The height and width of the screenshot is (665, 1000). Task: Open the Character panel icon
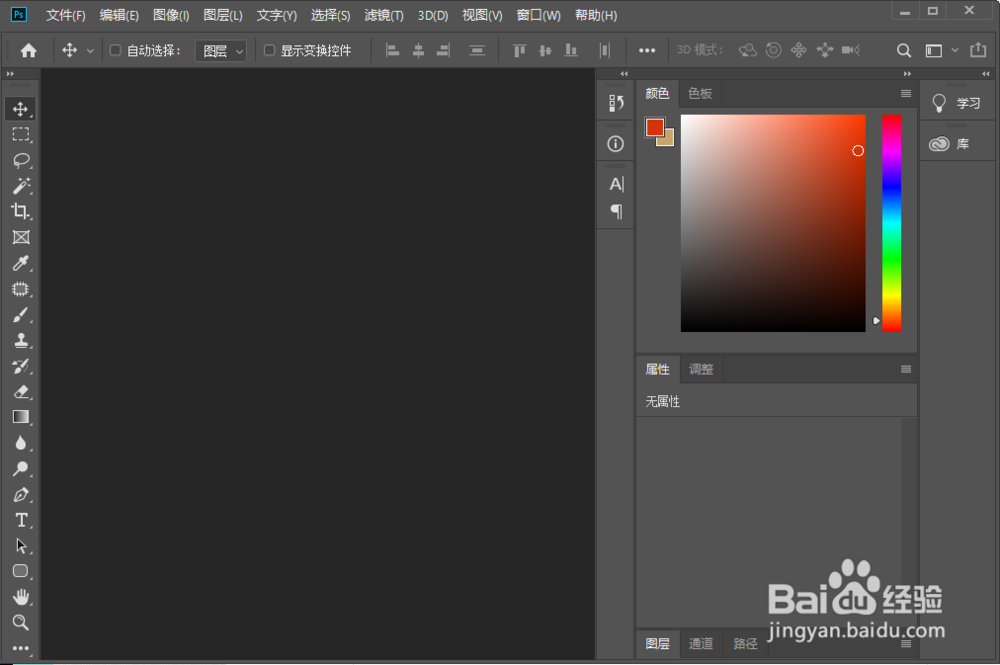point(616,184)
